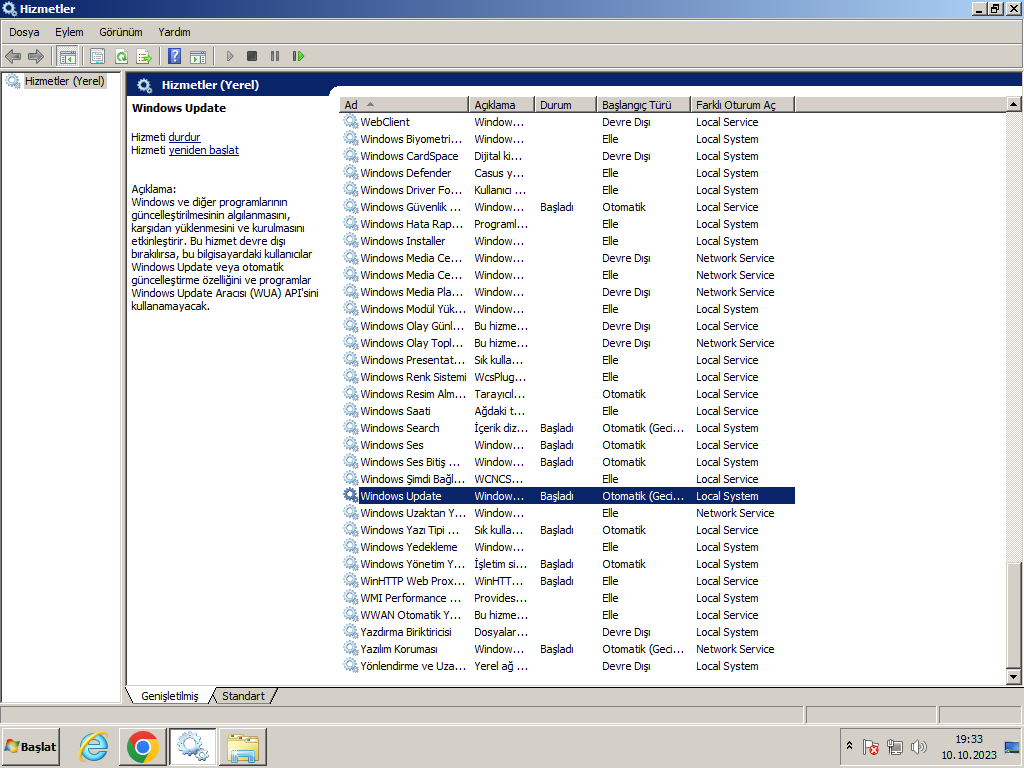Click the Action Center flag tray icon
Image resolution: width=1024 pixels, height=768 pixels.
(x=871, y=746)
